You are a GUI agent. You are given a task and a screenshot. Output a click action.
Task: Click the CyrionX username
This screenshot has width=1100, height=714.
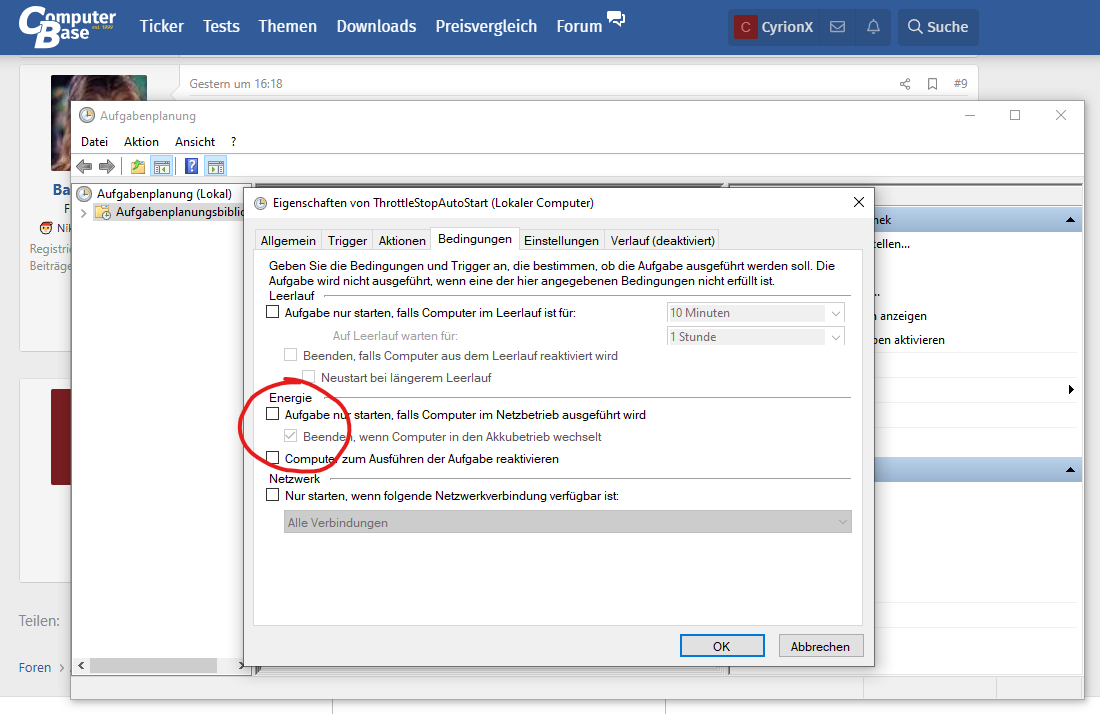click(x=787, y=27)
